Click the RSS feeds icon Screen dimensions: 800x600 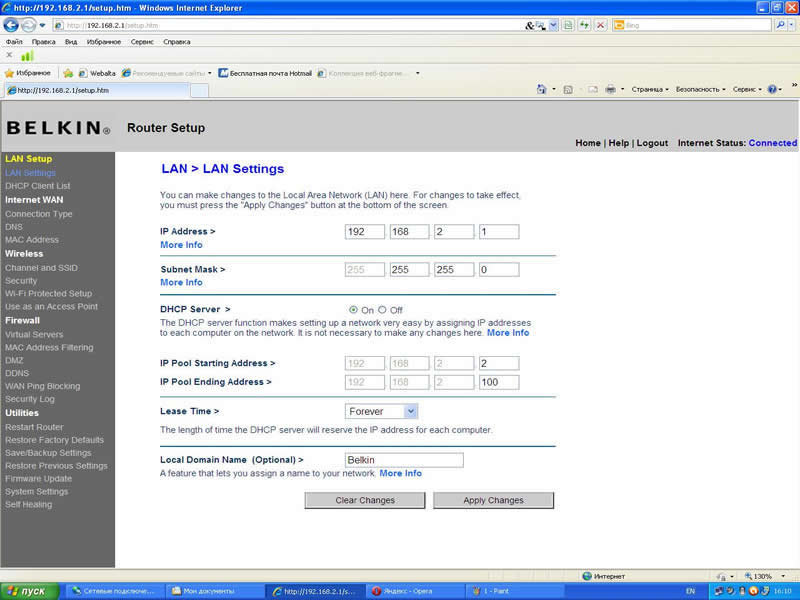[568, 89]
